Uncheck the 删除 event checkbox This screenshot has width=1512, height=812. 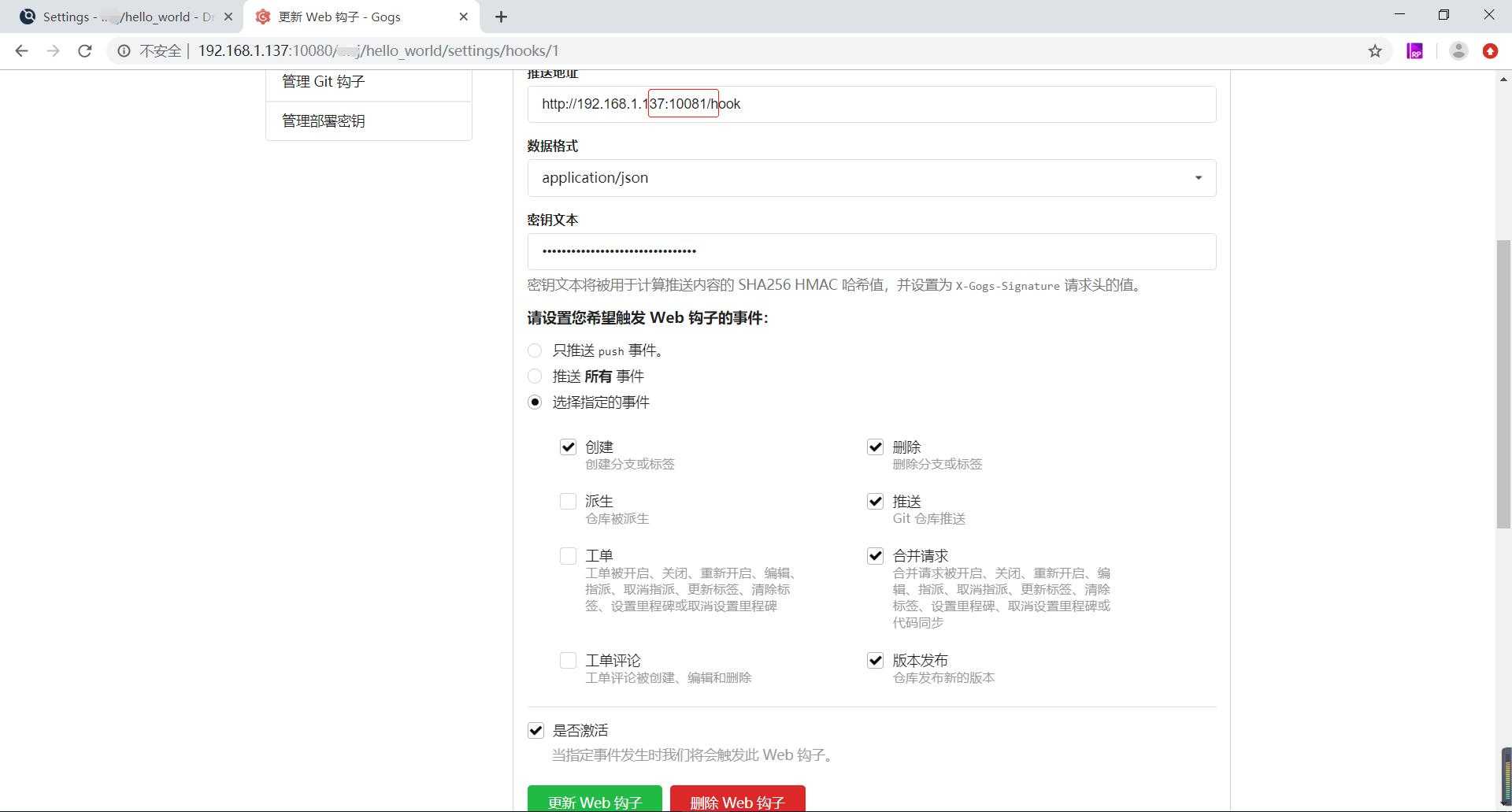click(875, 447)
